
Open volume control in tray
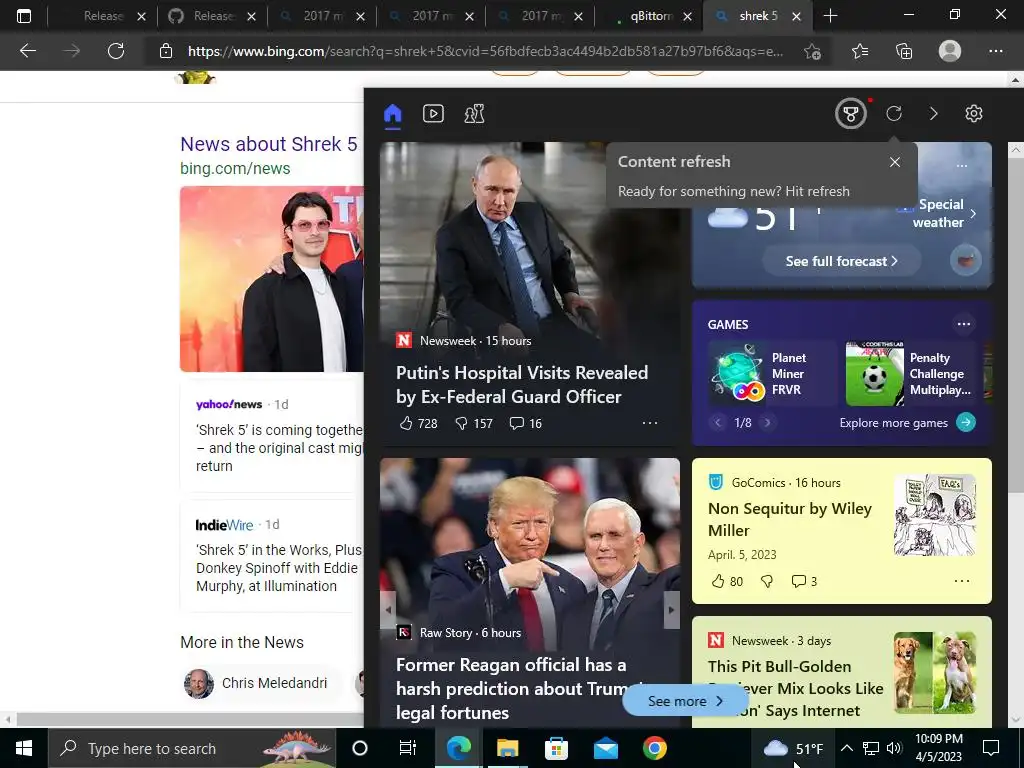[894, 748]
